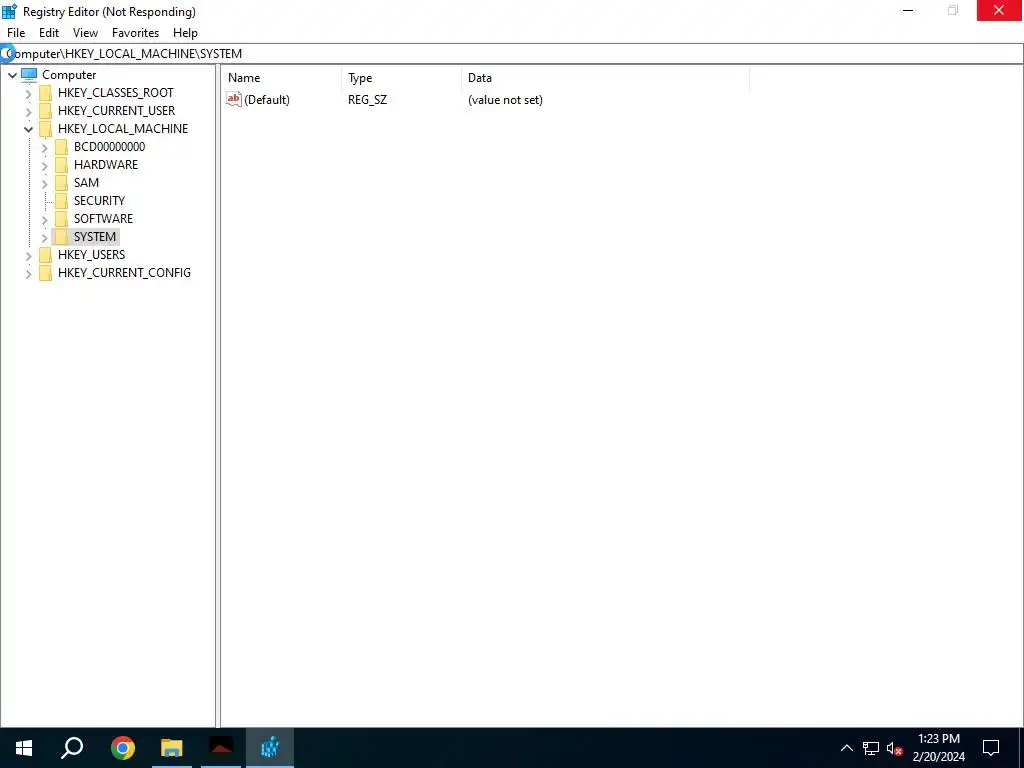The image size is (1024, 768).
Task: Click HKEY_CLASSES_ROOT folder icon
Action: (x=45, y=93)
